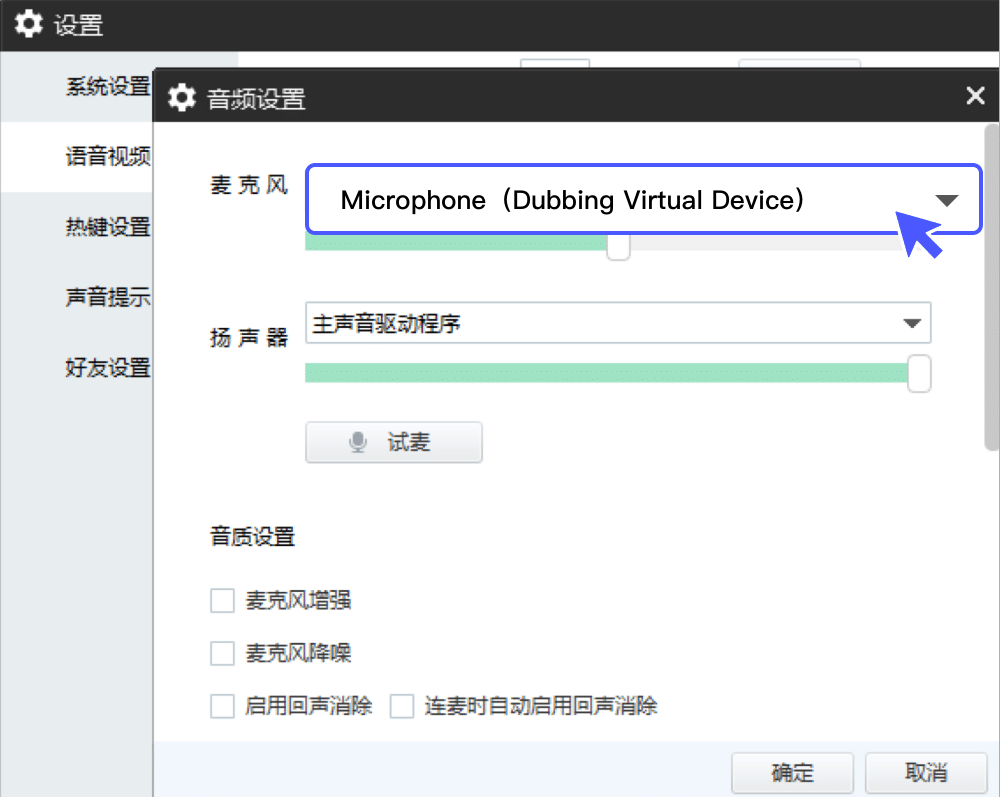1000x797 pixels.
Task: Open 好友设置 in the sidebar
Action: (107, 368)
